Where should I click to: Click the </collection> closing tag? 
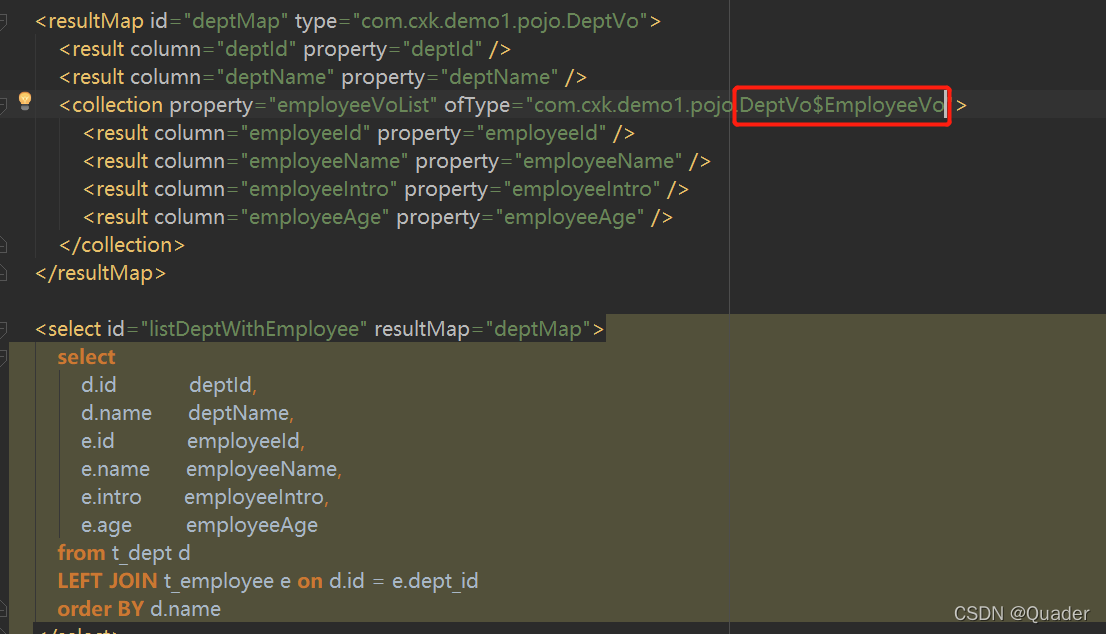[x=122, y=245]
